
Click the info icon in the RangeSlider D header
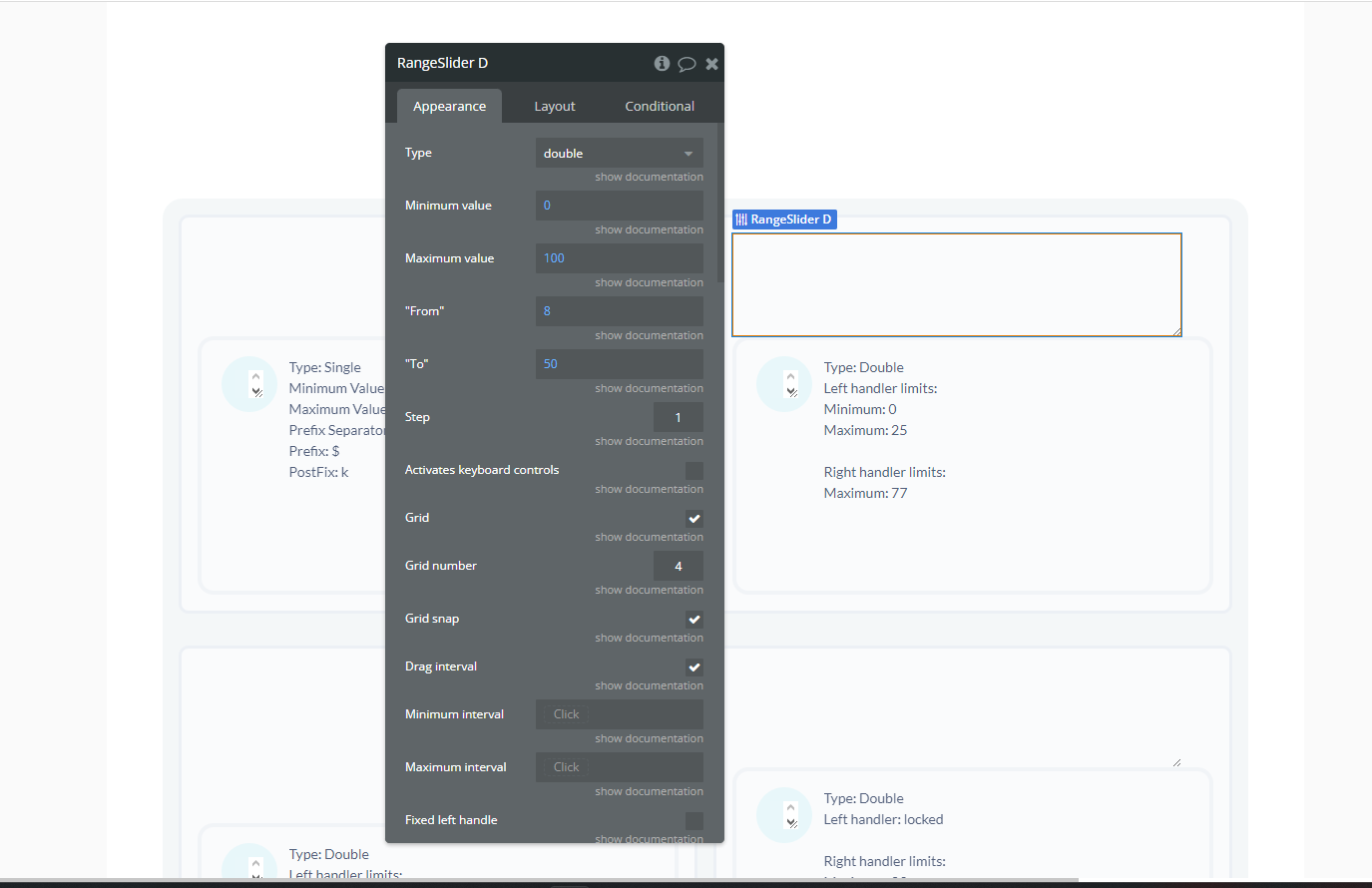coord(662,63)
